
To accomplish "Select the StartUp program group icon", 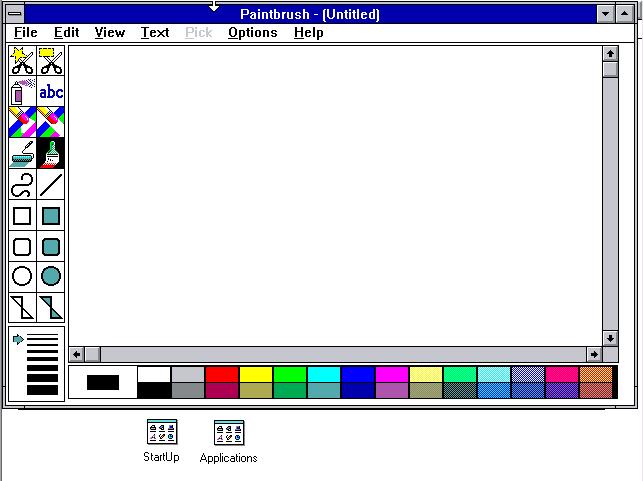I will [x=161, y=432].
